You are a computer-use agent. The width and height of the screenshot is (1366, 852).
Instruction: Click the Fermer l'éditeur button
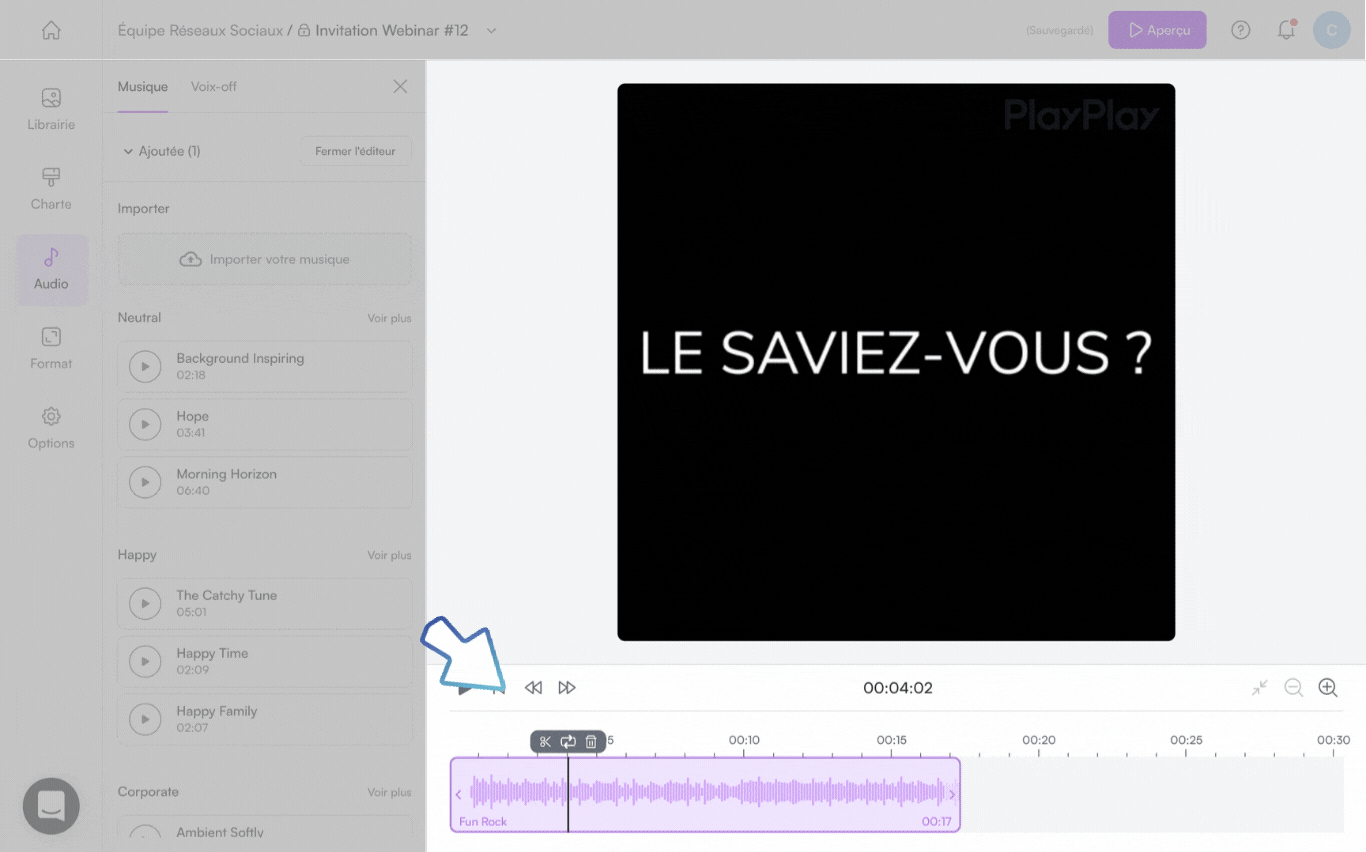pyautogui.click(x=355, y=151)
